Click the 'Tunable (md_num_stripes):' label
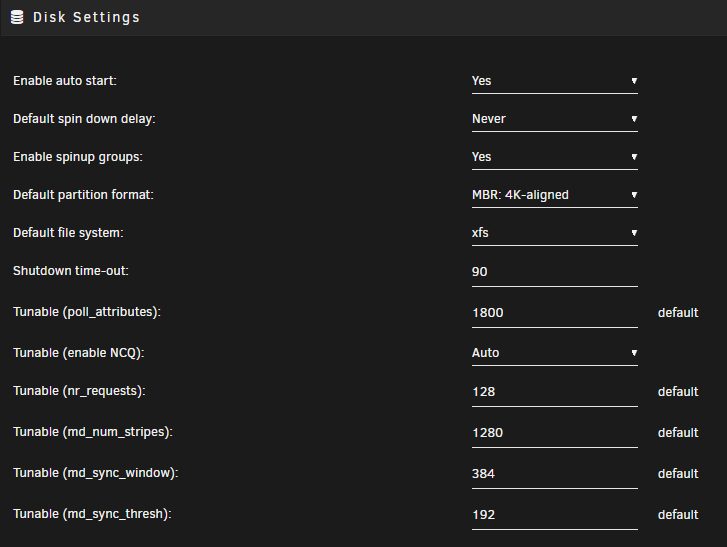This screenshot has height=547, width=727. tap(93, 433)
